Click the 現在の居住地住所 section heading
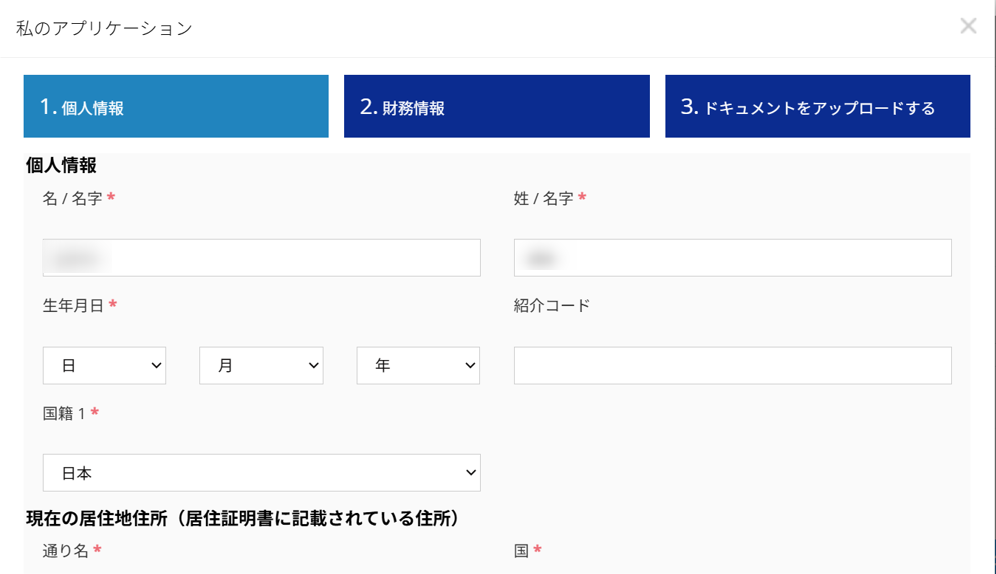Image resolution: width=996 pixels, height=574 pixels. click(242, 518)
